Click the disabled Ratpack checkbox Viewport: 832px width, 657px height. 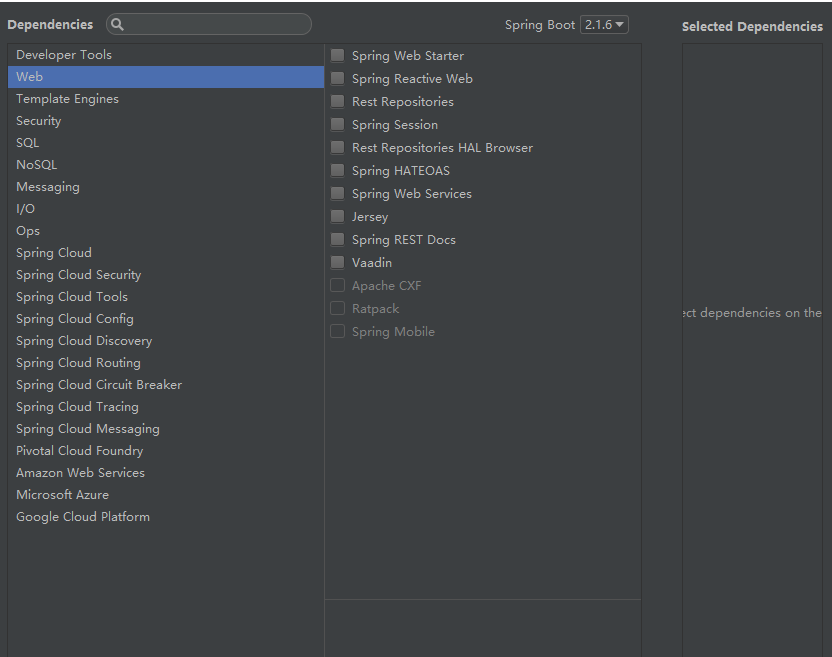point(337,308)
